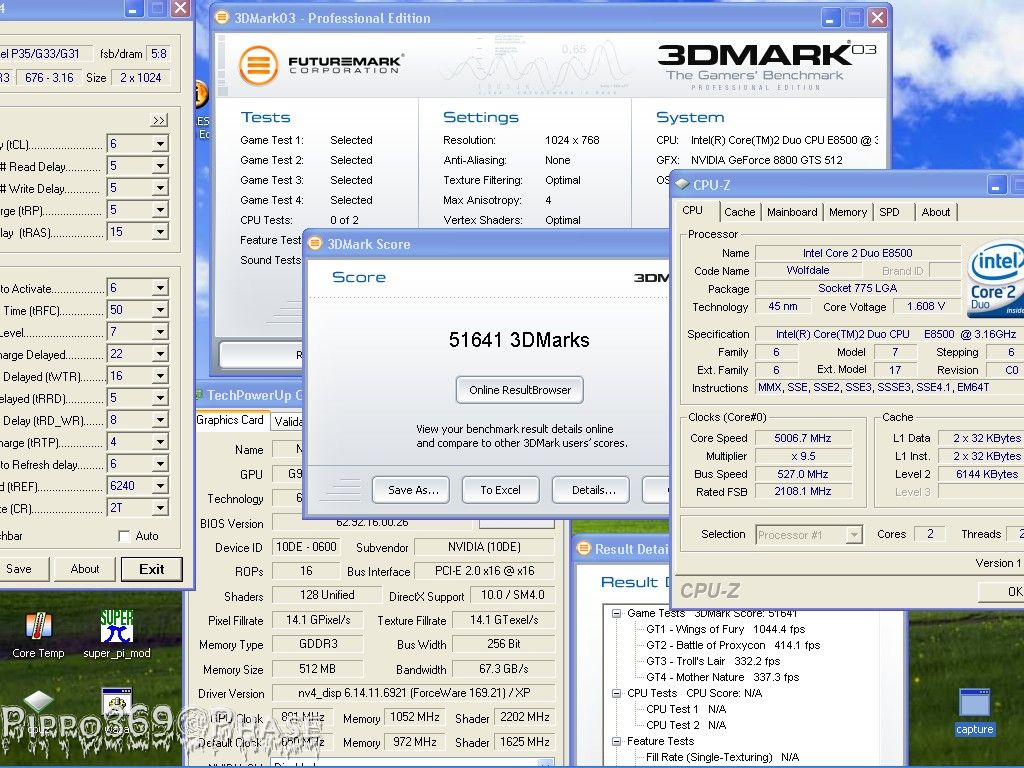The width and height of the screenshot is (1024, 768).
Task: Click the Level 2 cache value 6144 KBytes
Action: pyautogui.click(x=982, y=474)
